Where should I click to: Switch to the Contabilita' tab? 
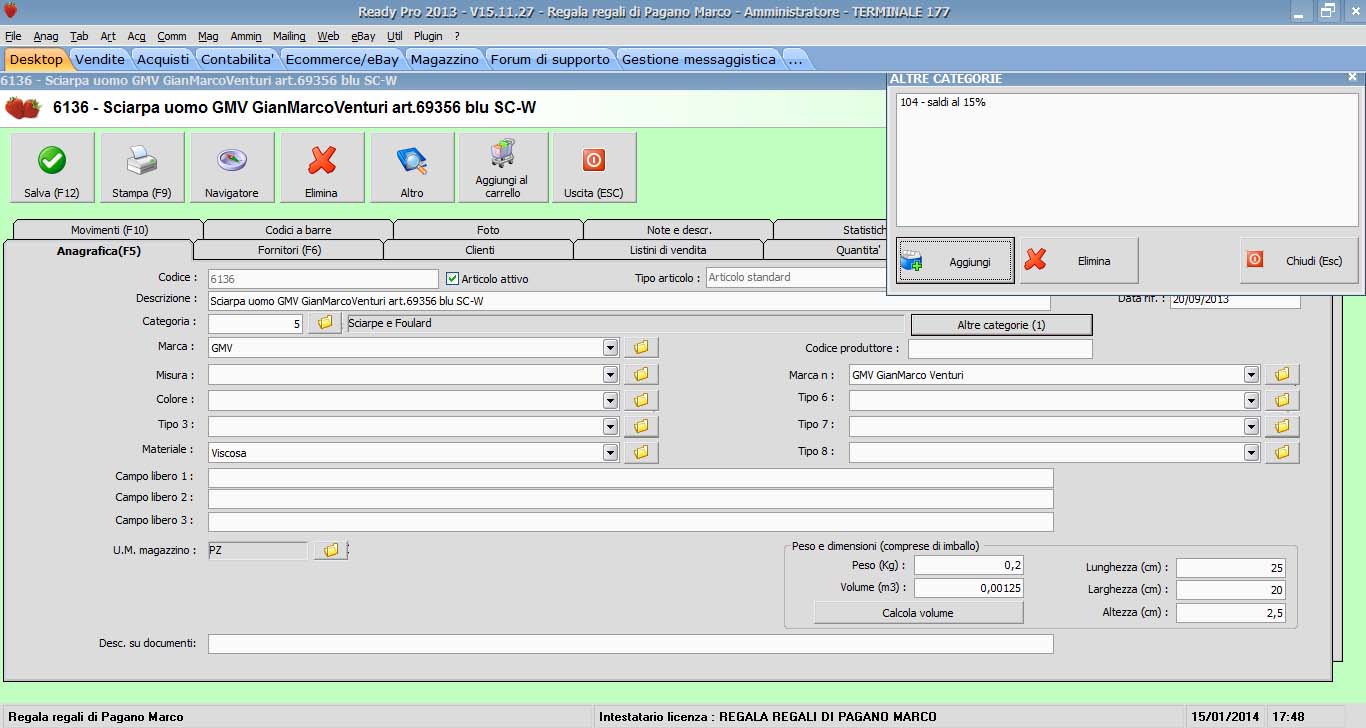click(x=238, y=59)
